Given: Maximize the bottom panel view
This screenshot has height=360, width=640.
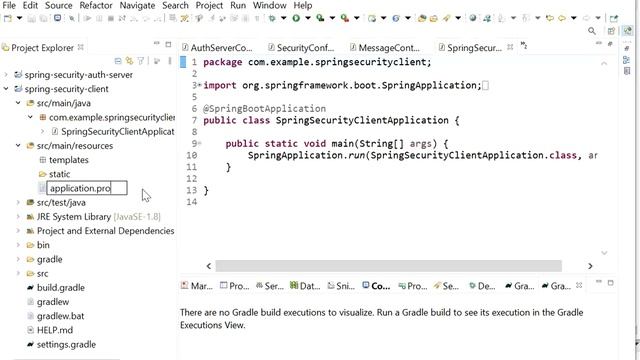Looking at the screenshot, I should click(x=611, y=282).
